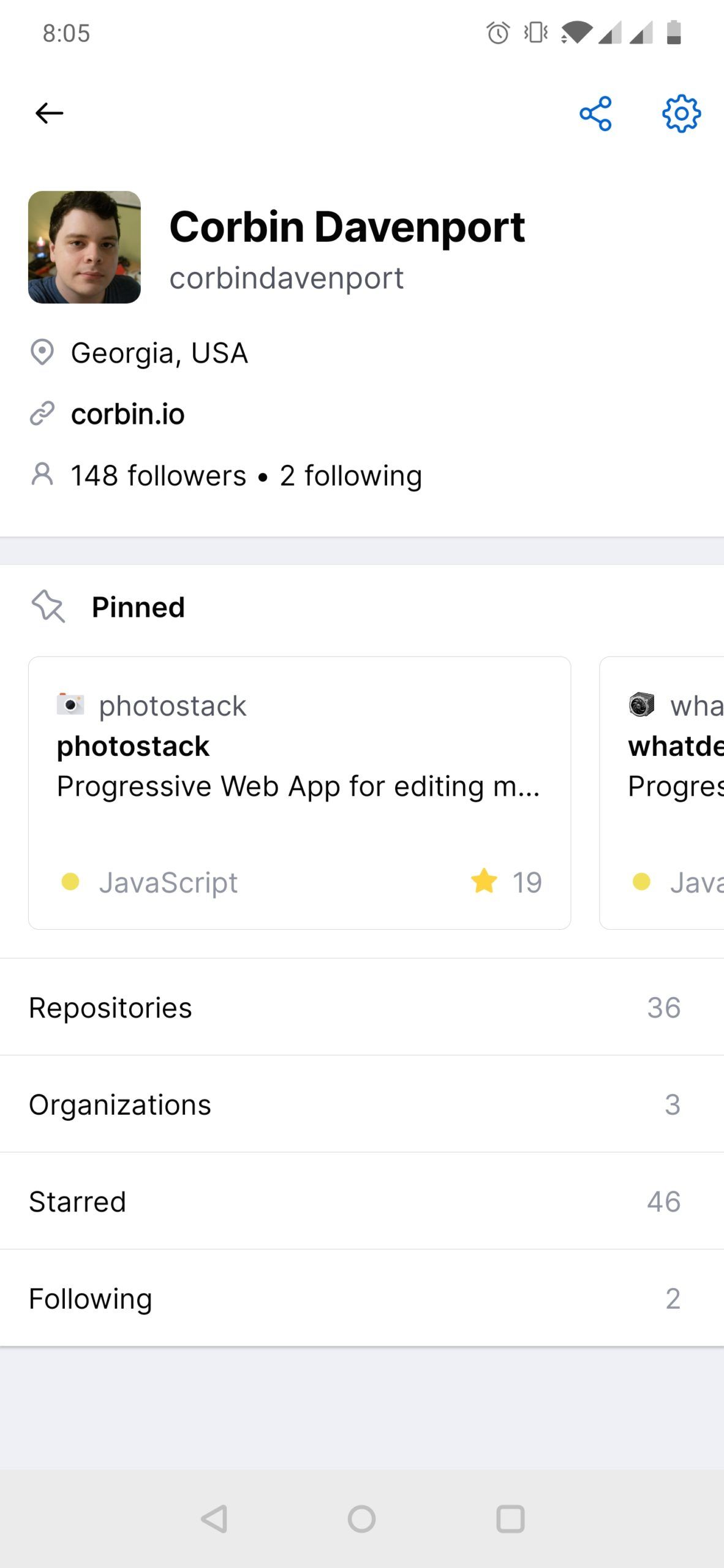Tap the alarm icon in status bar
This screenshot has width=724, height=1568.
[498, 32]
